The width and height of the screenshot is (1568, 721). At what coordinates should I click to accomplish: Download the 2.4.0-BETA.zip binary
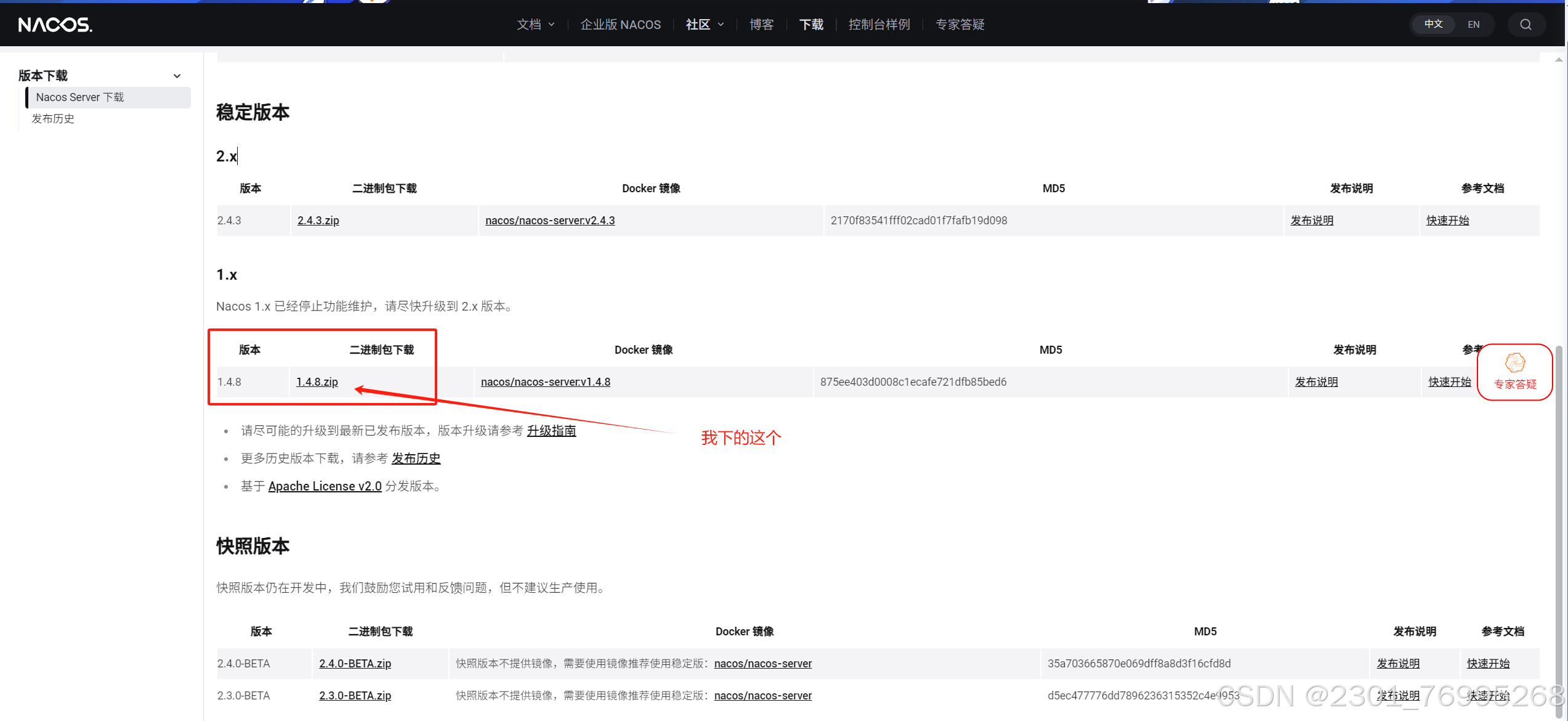(x=355, y=664)
